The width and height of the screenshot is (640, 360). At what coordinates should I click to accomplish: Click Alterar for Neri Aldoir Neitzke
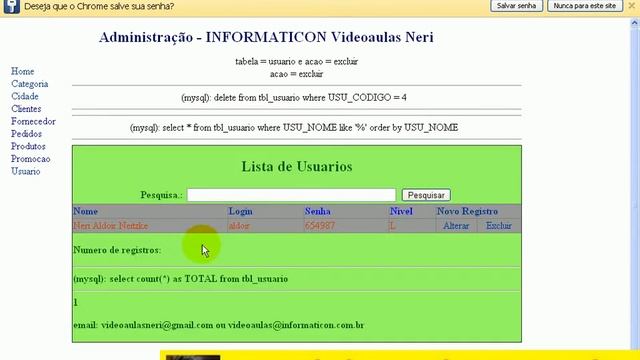pyautogui.click(x=456, y=226)
